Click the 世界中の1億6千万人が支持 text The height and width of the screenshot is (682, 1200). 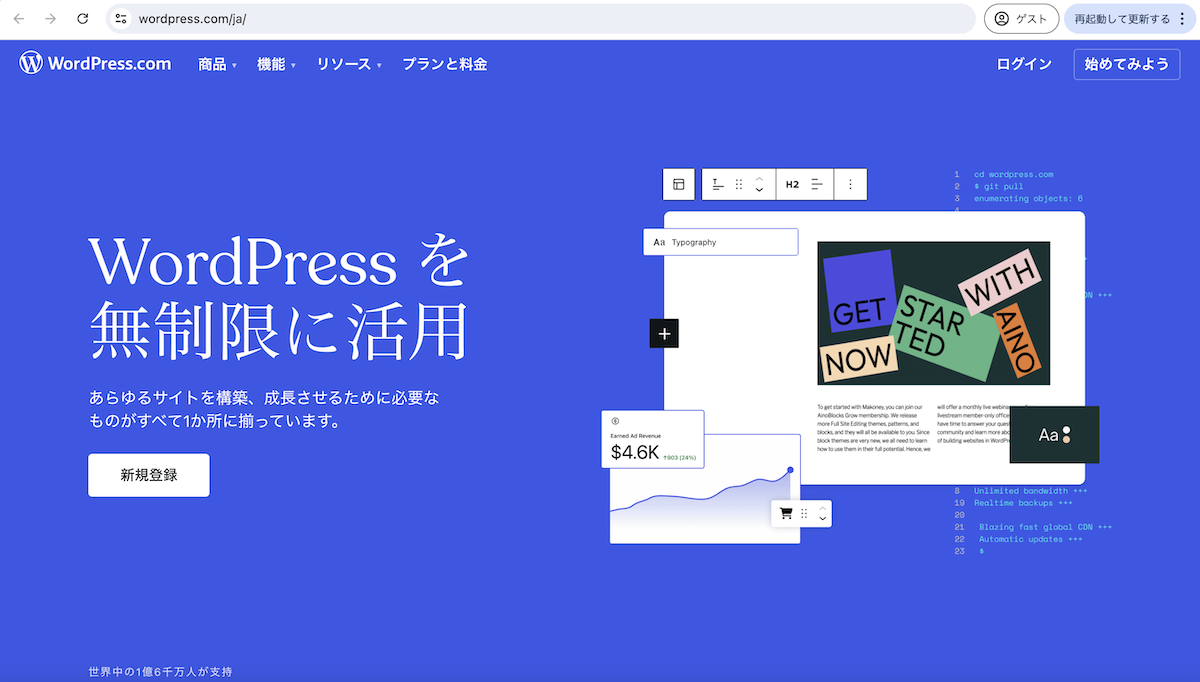coord(161,672)
